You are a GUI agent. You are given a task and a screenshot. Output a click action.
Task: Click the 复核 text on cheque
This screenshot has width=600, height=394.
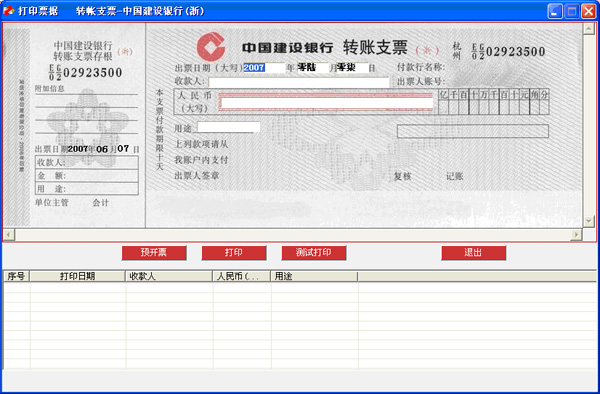[403, 176]
